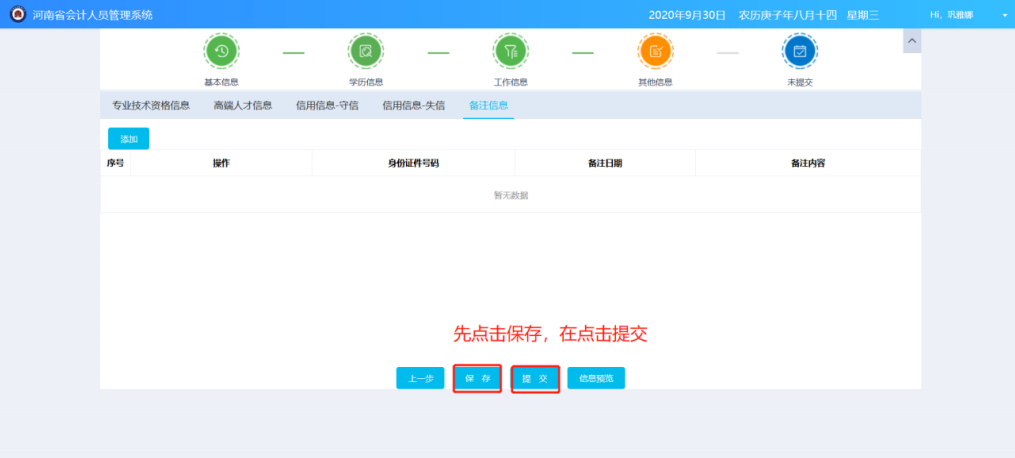The width and height of the screenshot is (1015, 458).
Task: Click the 身份证件号码 column header
Action: pos(413,163)
